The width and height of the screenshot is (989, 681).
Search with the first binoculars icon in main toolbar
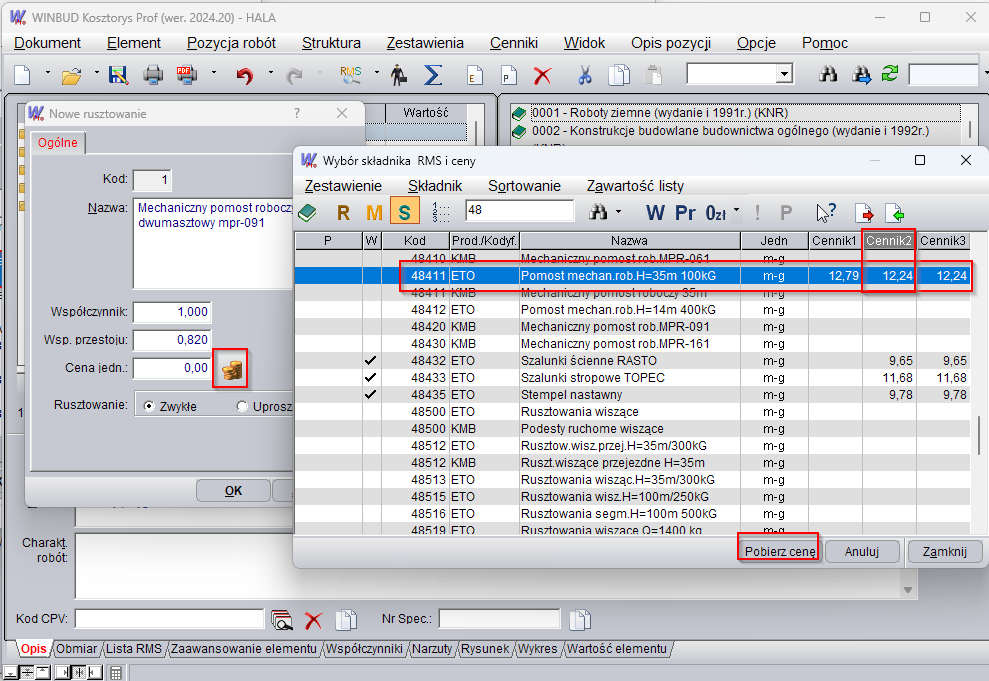(828, 74)
